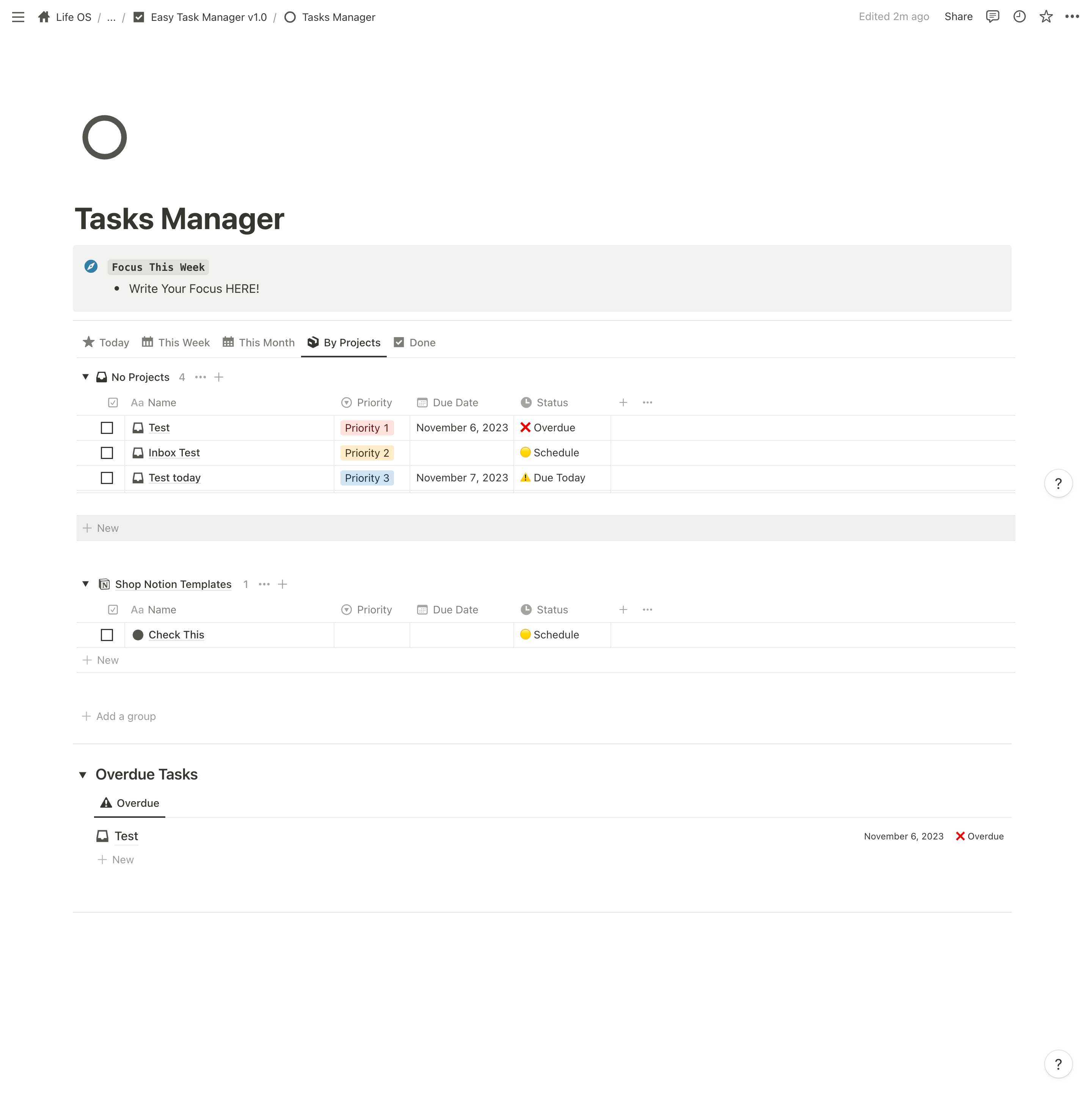Open page options via the top-right ellipsis
The height and width of the screenshot is (1097, 1092).
[1073, 16]
